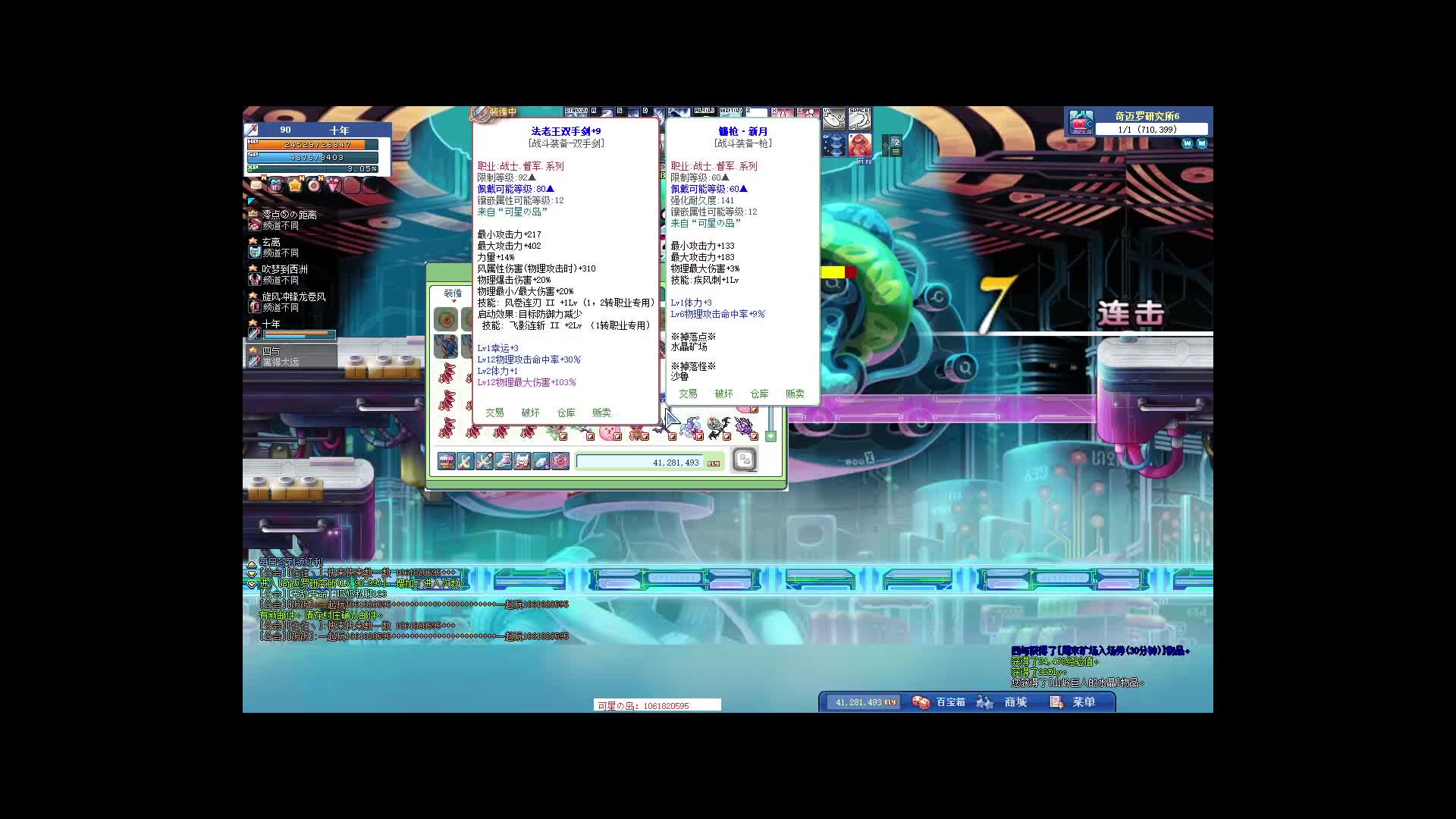1456x819 pixels.
Task: Toggle the x2 hotkey bar switcher
Action: pyautogui.click(x=895, y=146)
